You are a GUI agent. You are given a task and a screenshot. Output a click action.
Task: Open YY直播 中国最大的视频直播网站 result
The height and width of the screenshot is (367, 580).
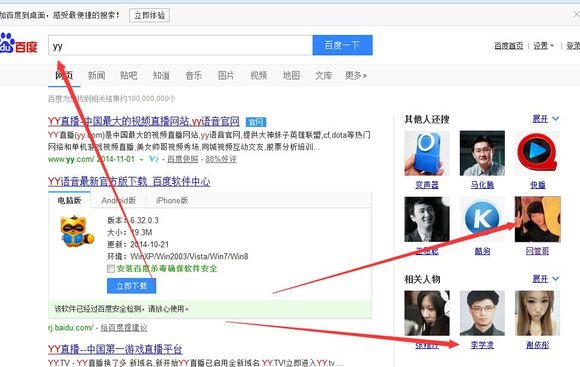click(144, 121)
